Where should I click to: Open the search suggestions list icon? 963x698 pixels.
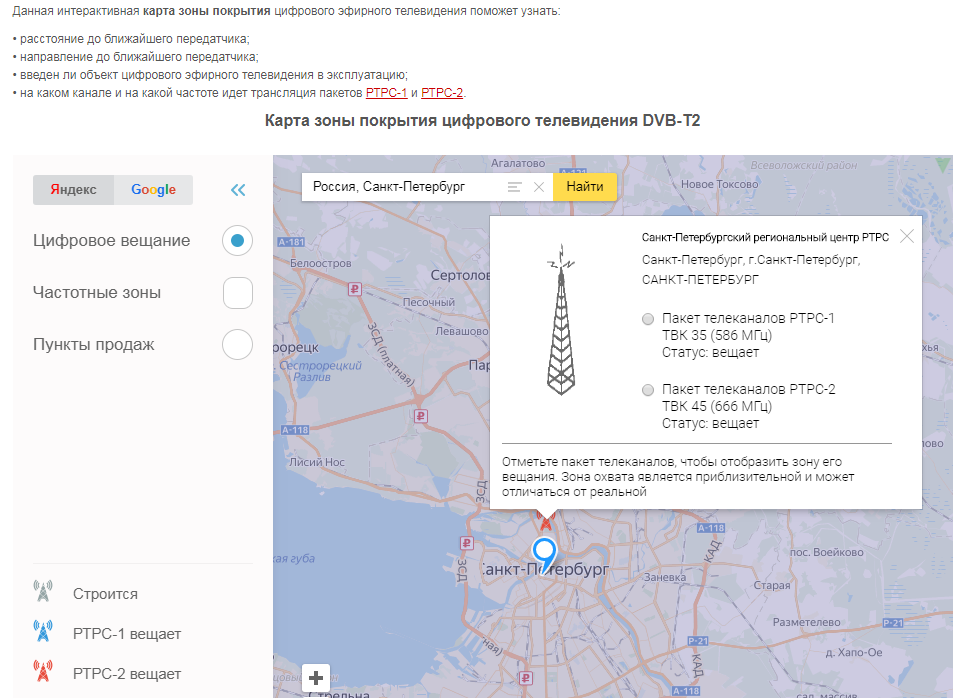[515, 187]
